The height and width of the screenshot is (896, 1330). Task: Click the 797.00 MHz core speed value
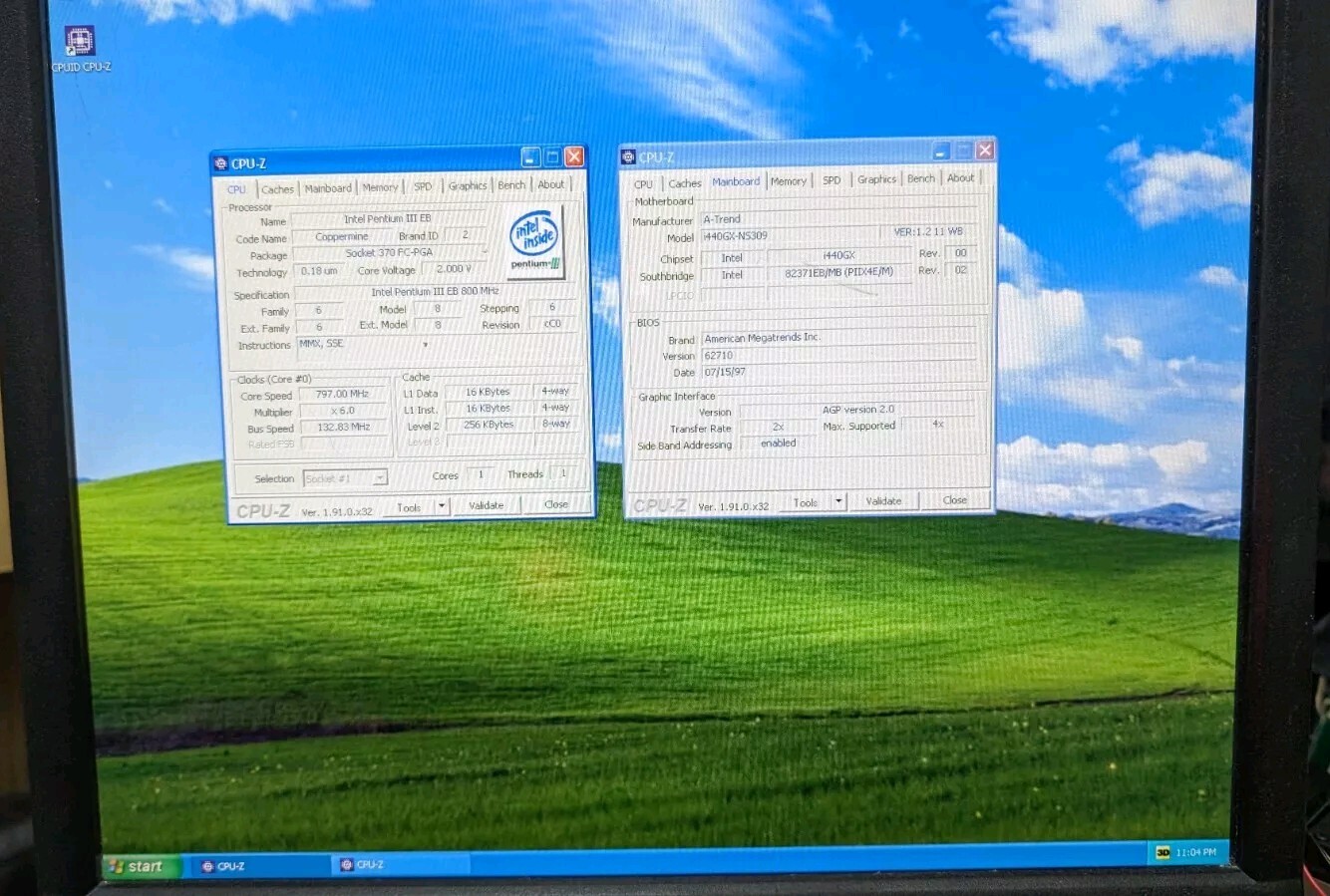tap(342, 395)
